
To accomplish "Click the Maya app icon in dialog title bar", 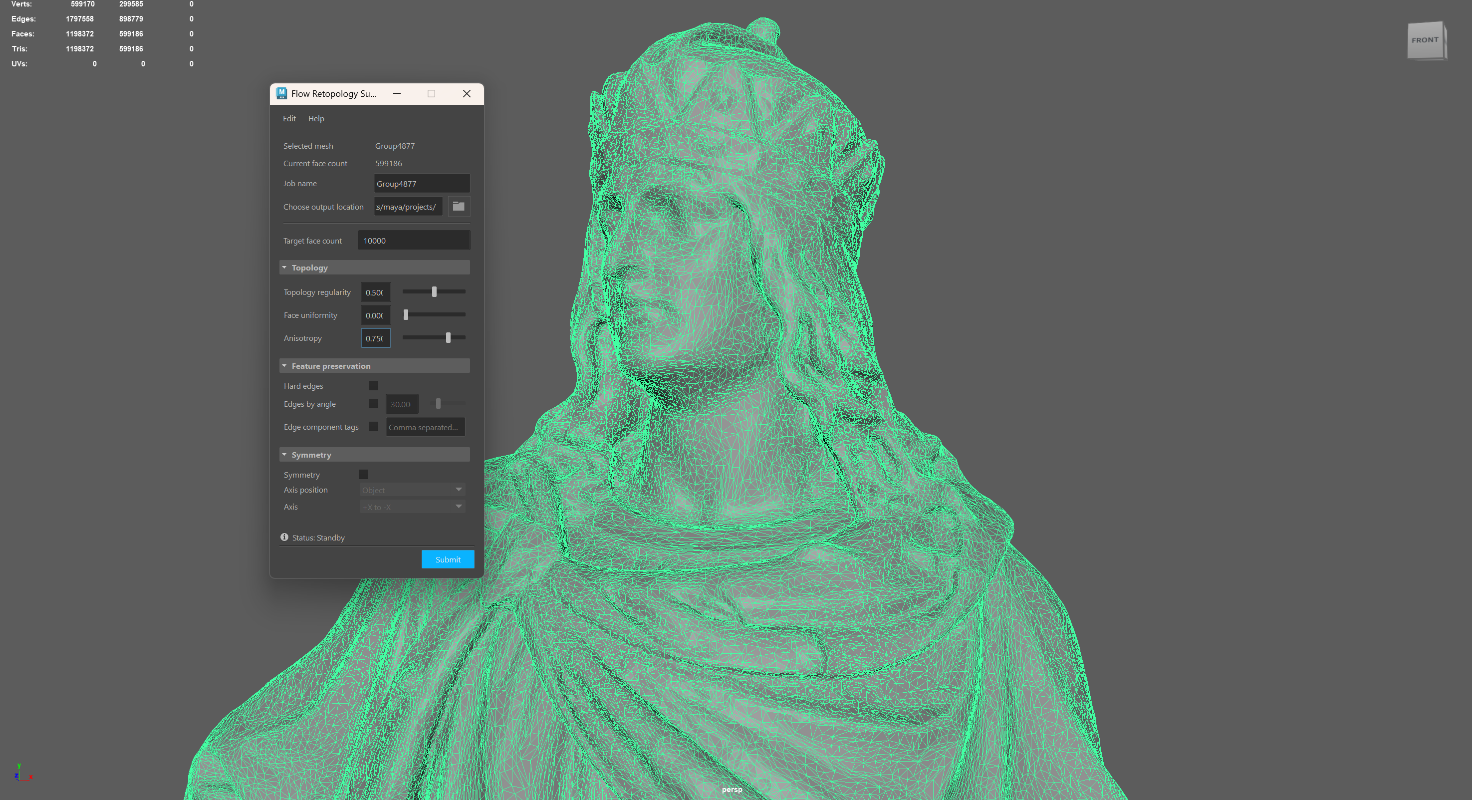I will click(282, 94).
